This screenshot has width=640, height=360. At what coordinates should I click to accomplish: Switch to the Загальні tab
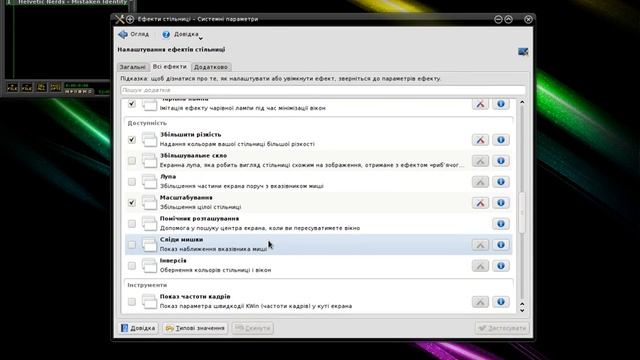tap(133, 67)
